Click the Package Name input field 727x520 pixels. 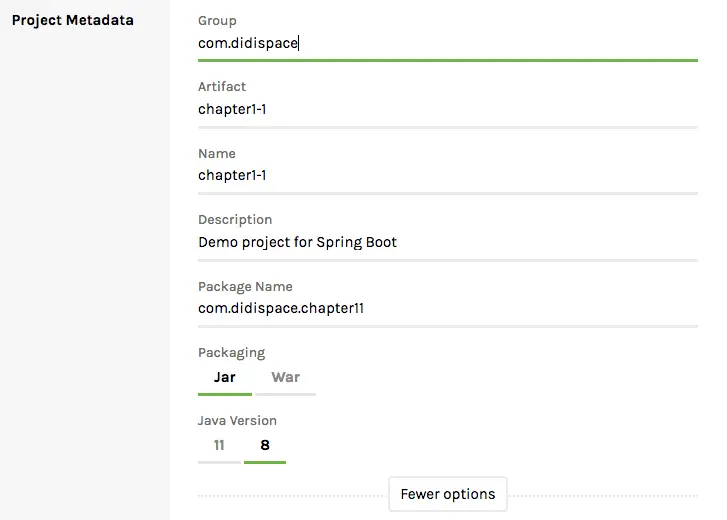click(447, 308)
